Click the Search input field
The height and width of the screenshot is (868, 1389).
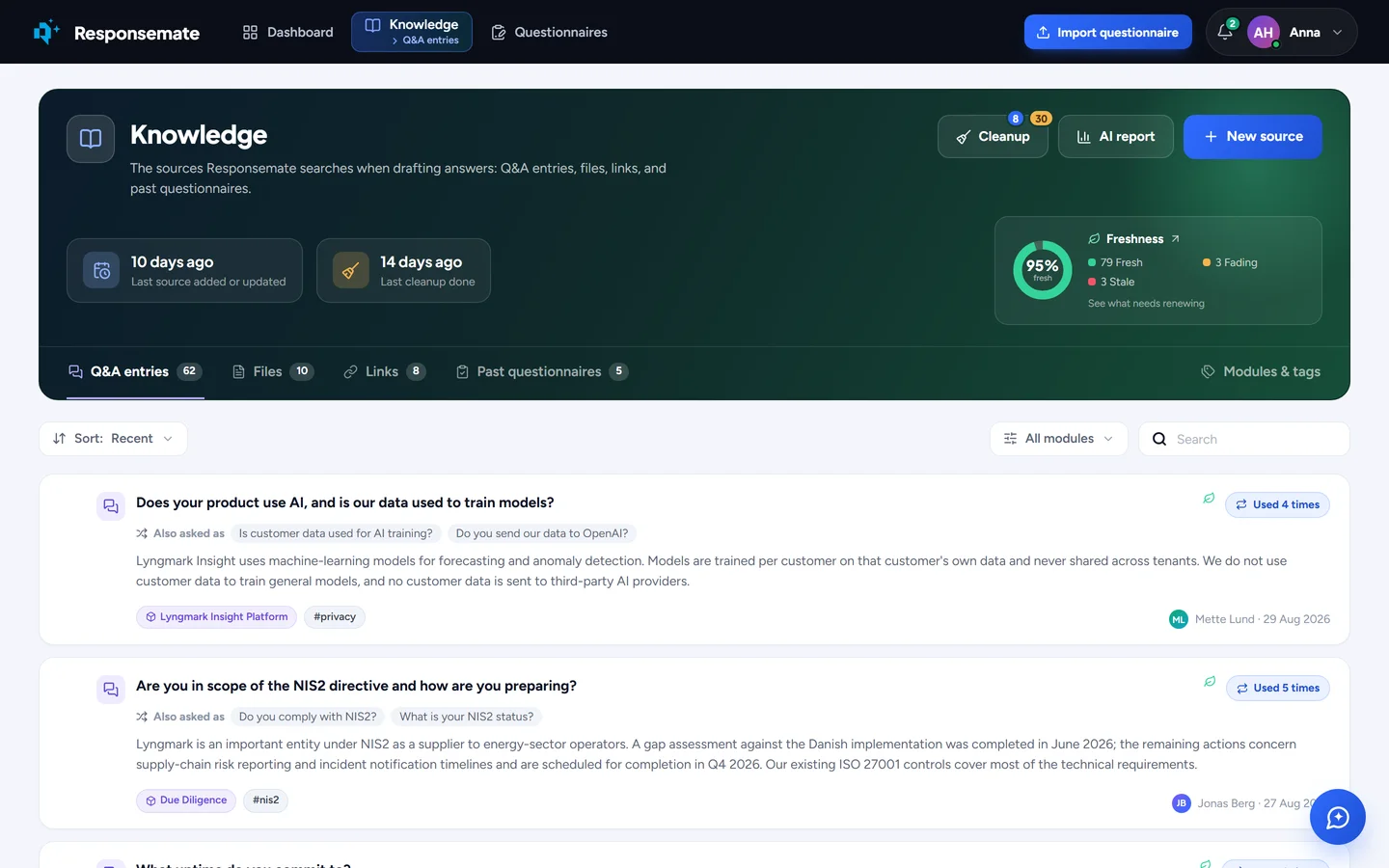tap(1244, 439)
